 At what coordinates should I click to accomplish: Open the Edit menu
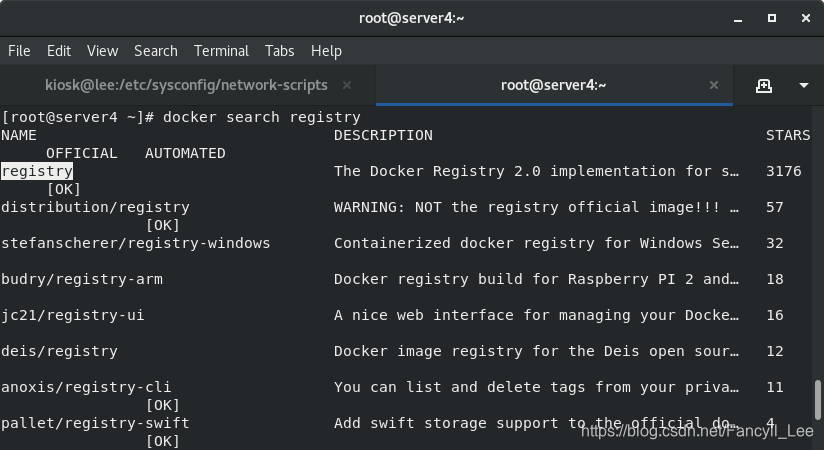coord(59,51)
